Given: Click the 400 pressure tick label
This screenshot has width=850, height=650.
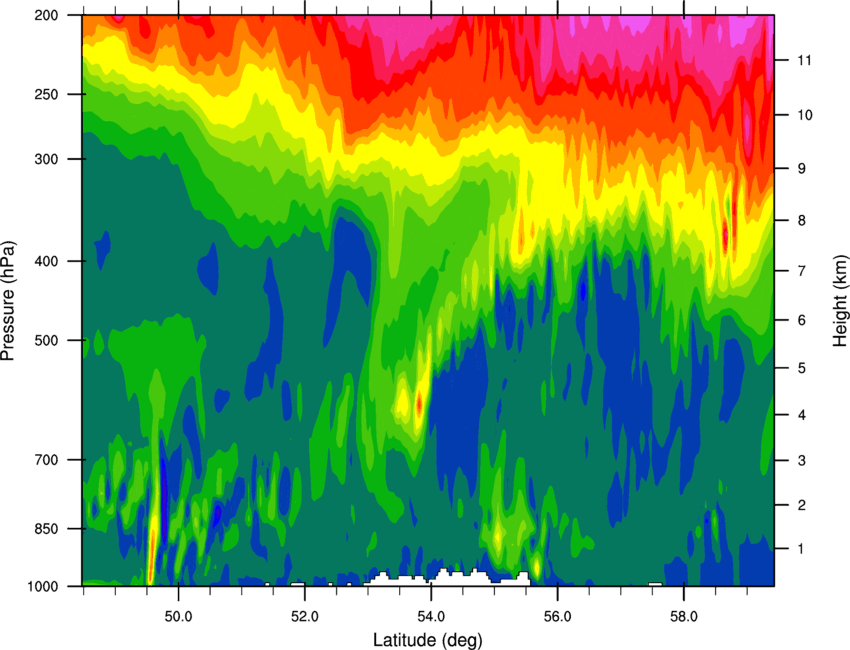Looking at the screenshot, I should tap(47, 261).
